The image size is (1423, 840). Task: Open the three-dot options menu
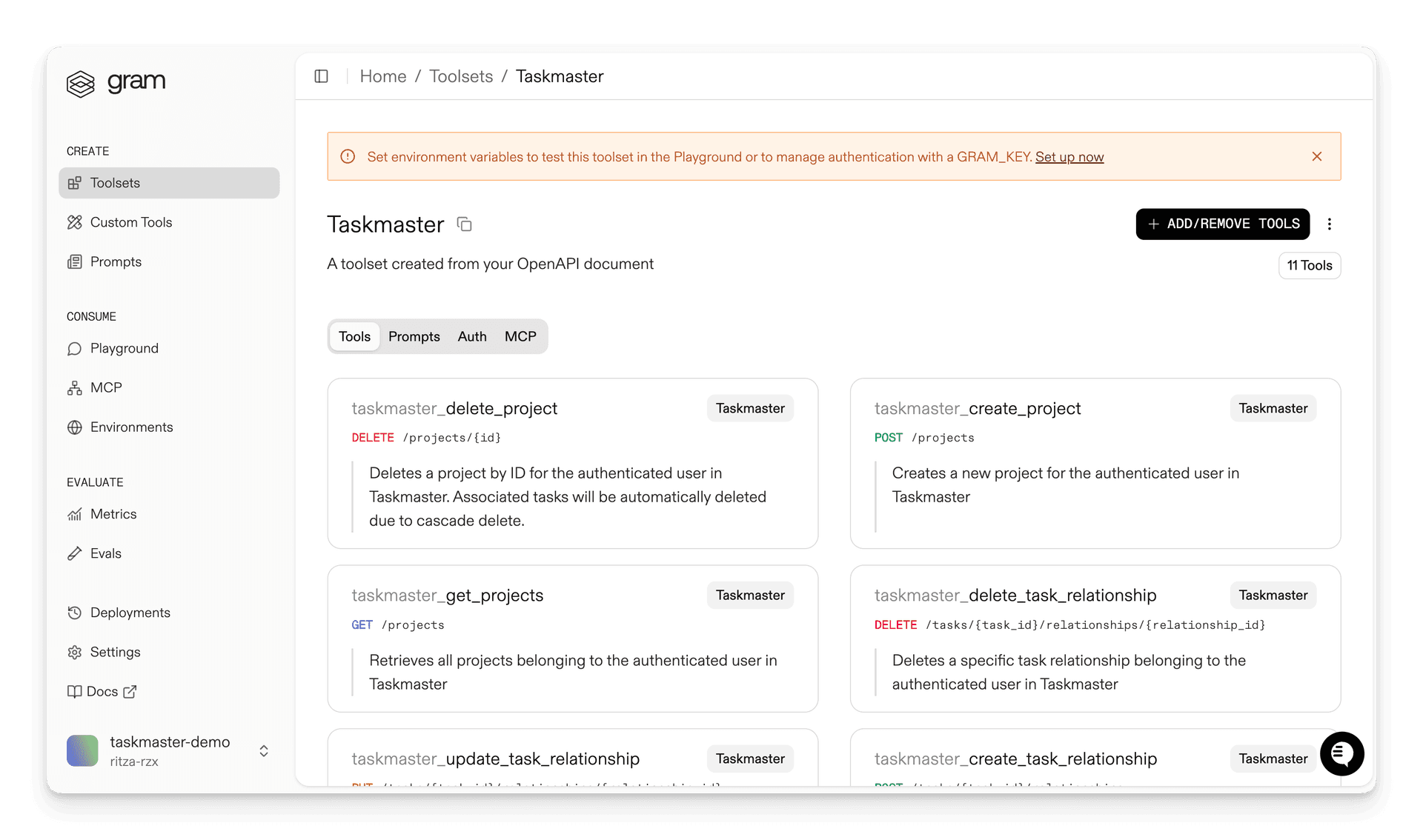pos(1330,224)
